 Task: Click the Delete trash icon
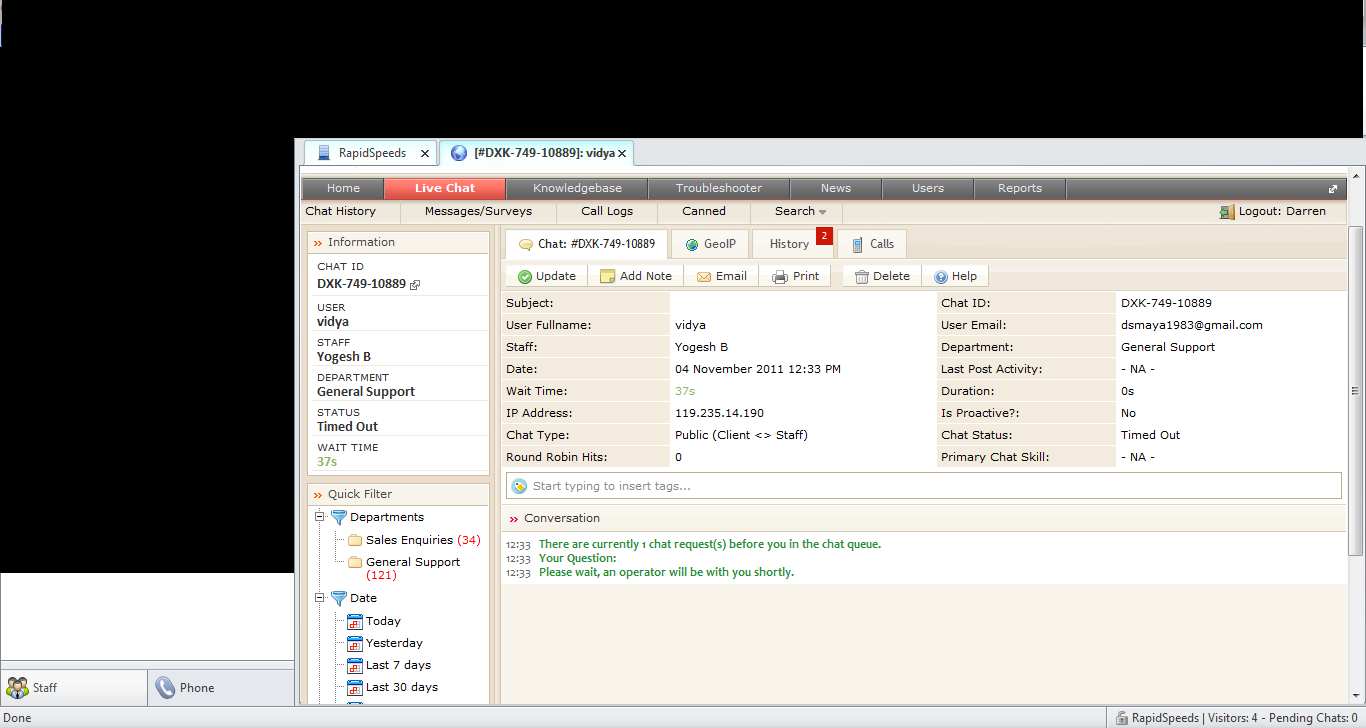coord(861,277)
